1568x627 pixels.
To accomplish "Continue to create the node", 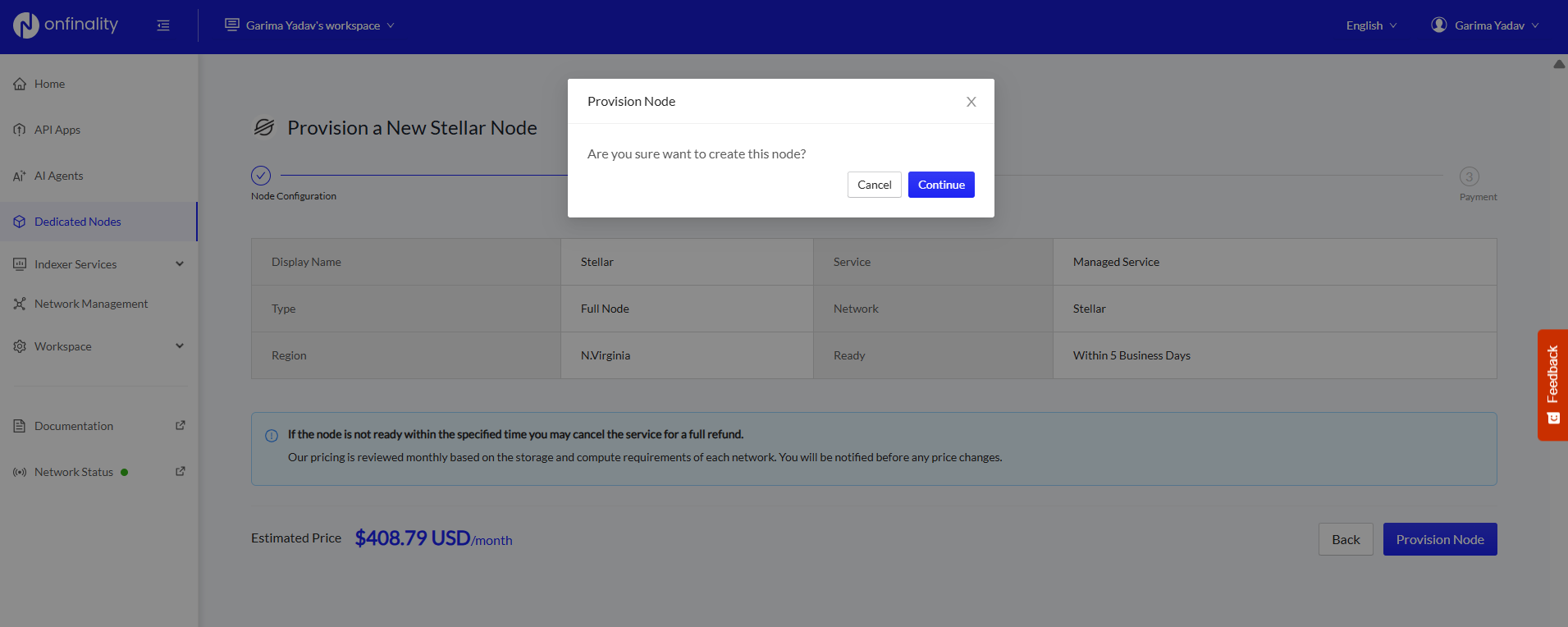I will point(941,185).
